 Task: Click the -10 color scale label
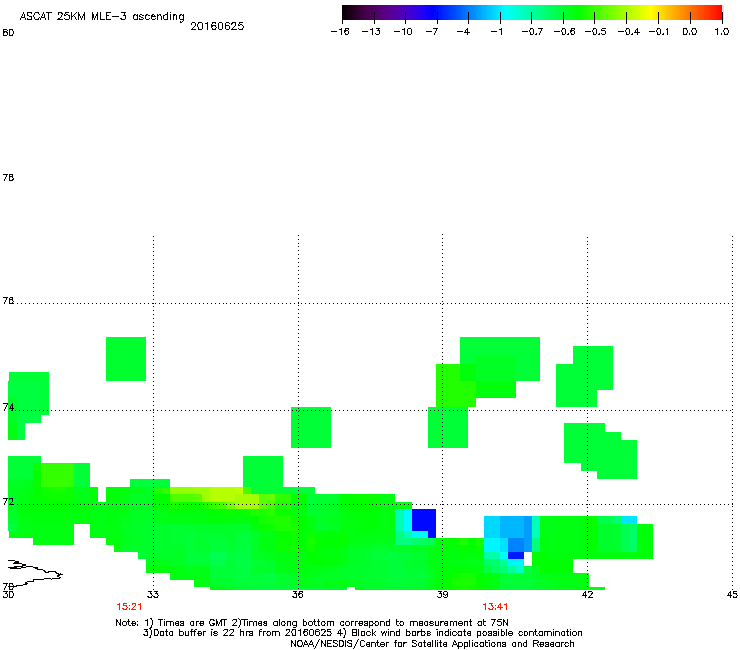403,32
